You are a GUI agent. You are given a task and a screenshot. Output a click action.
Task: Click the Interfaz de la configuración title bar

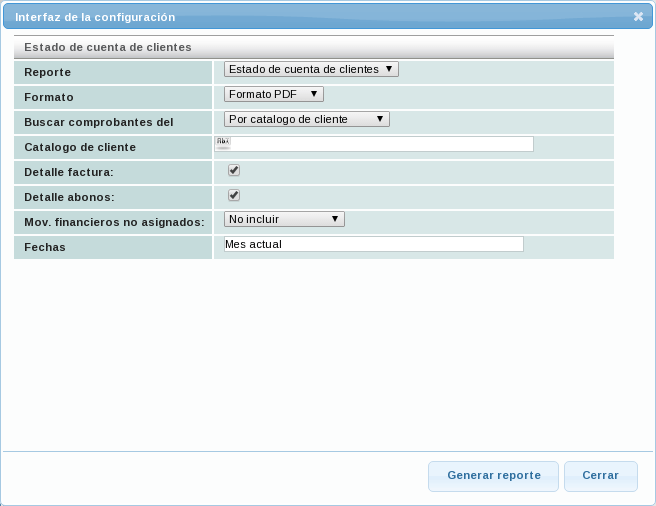(300, 17)
